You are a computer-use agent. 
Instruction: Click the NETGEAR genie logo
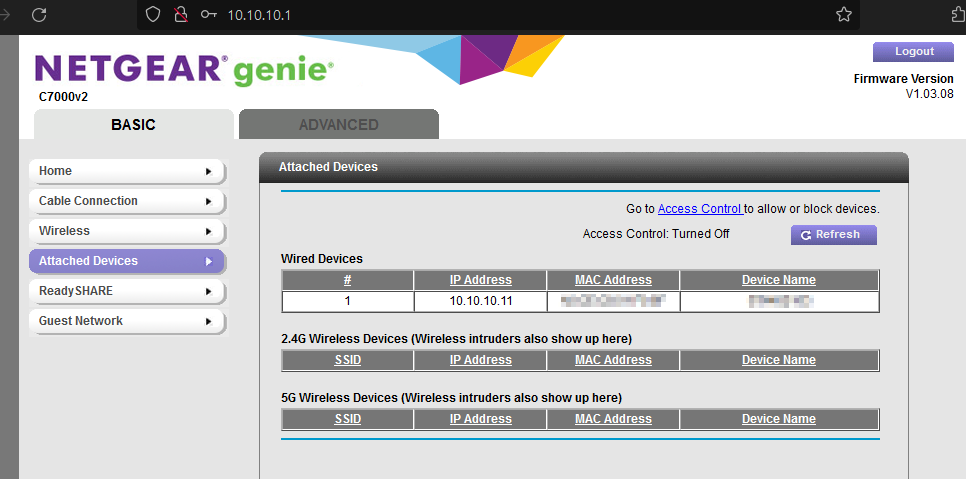tap(184, 69)
